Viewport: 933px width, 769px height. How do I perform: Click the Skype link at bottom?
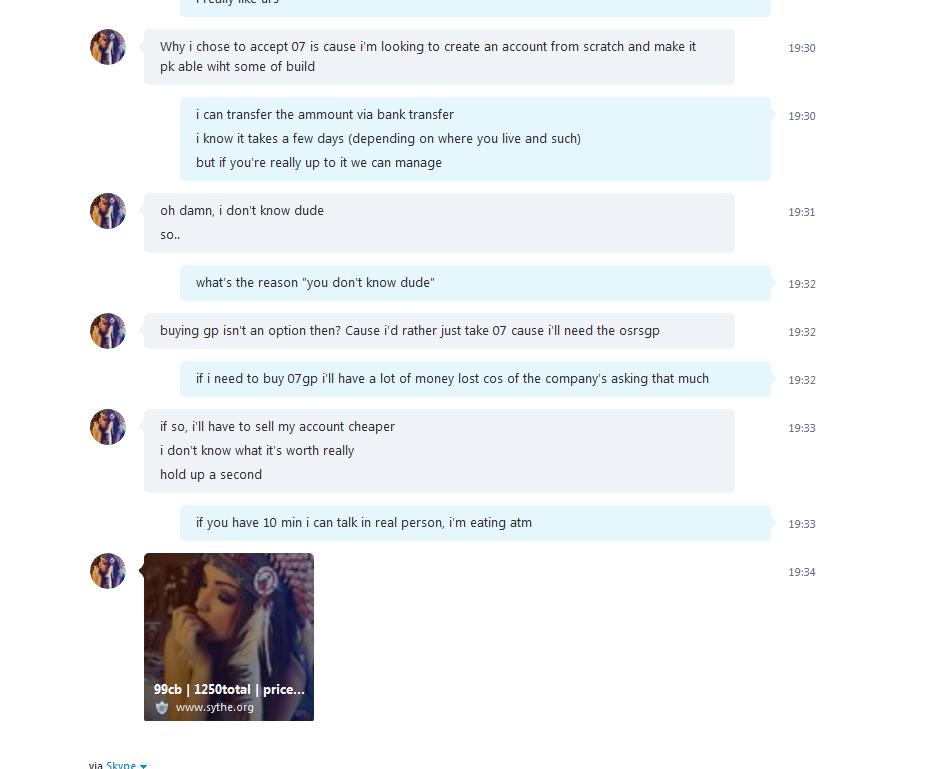pyautogui.click(x=121, y=765)
